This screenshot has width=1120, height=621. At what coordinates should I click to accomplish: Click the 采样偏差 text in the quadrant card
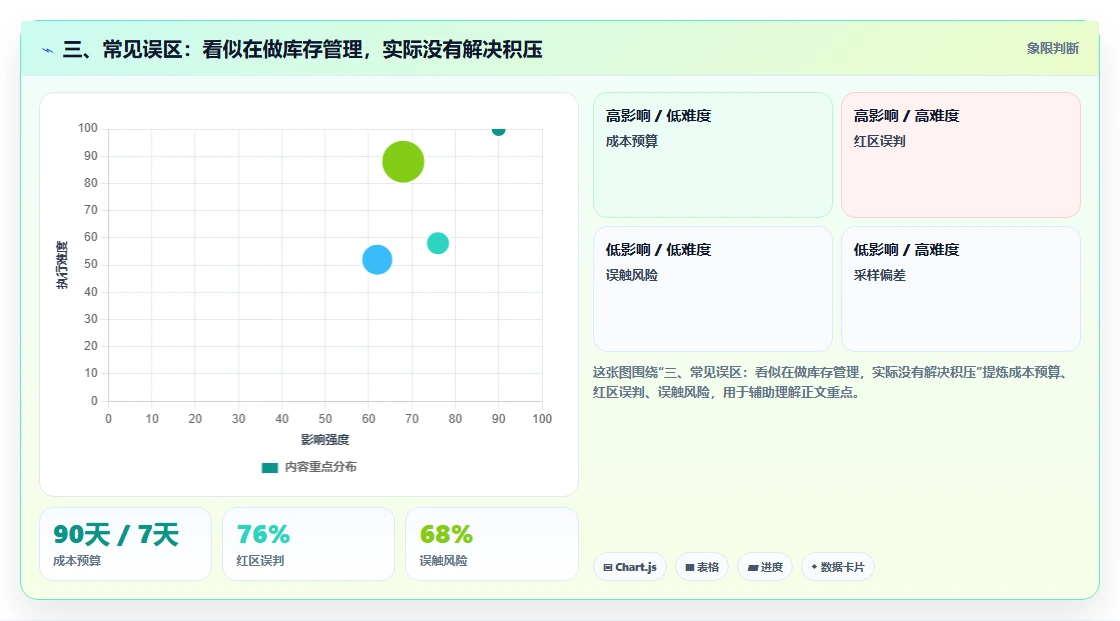click(x=879, y=275)
